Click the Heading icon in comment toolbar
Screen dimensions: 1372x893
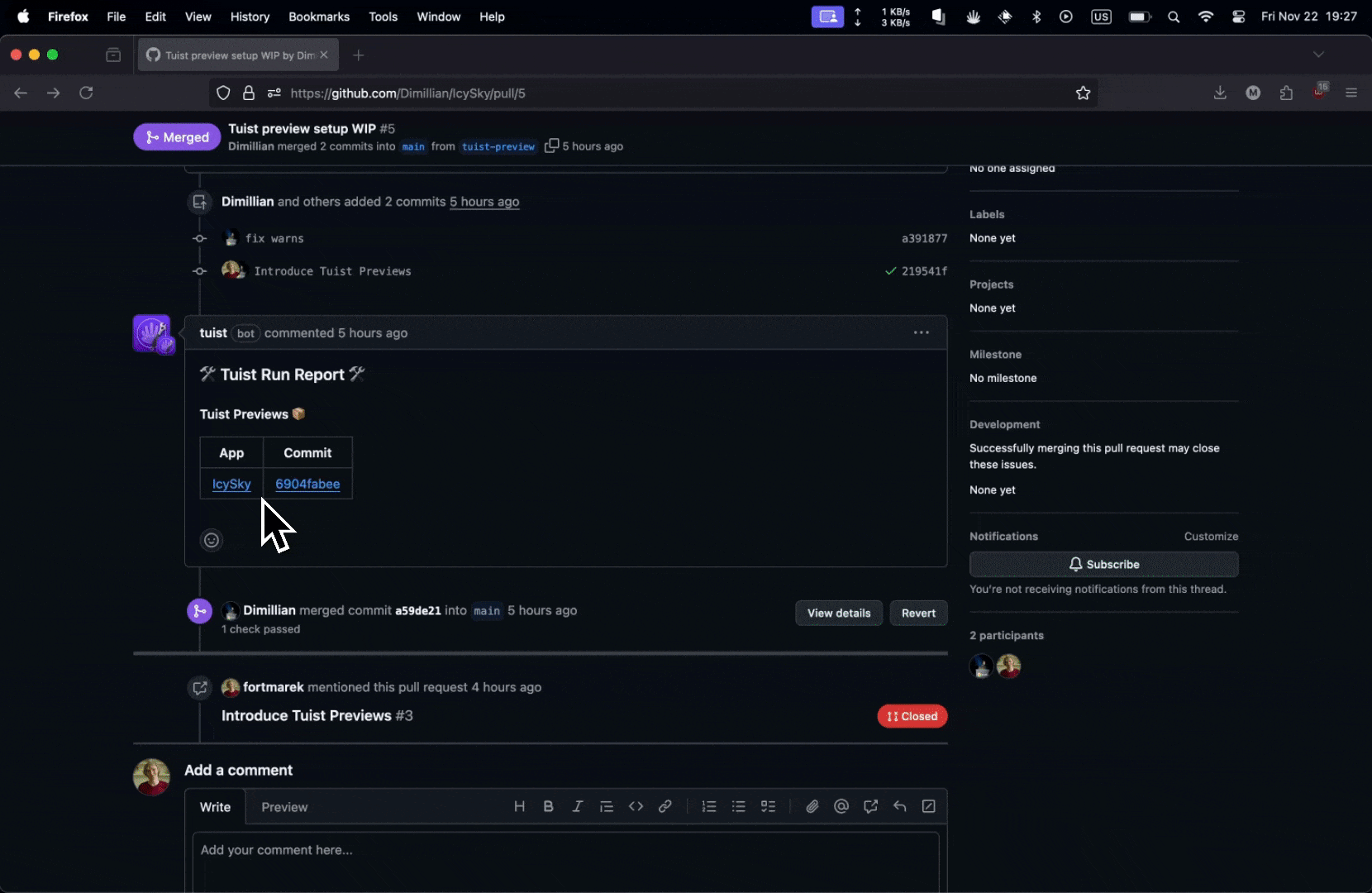coord(519,806)
